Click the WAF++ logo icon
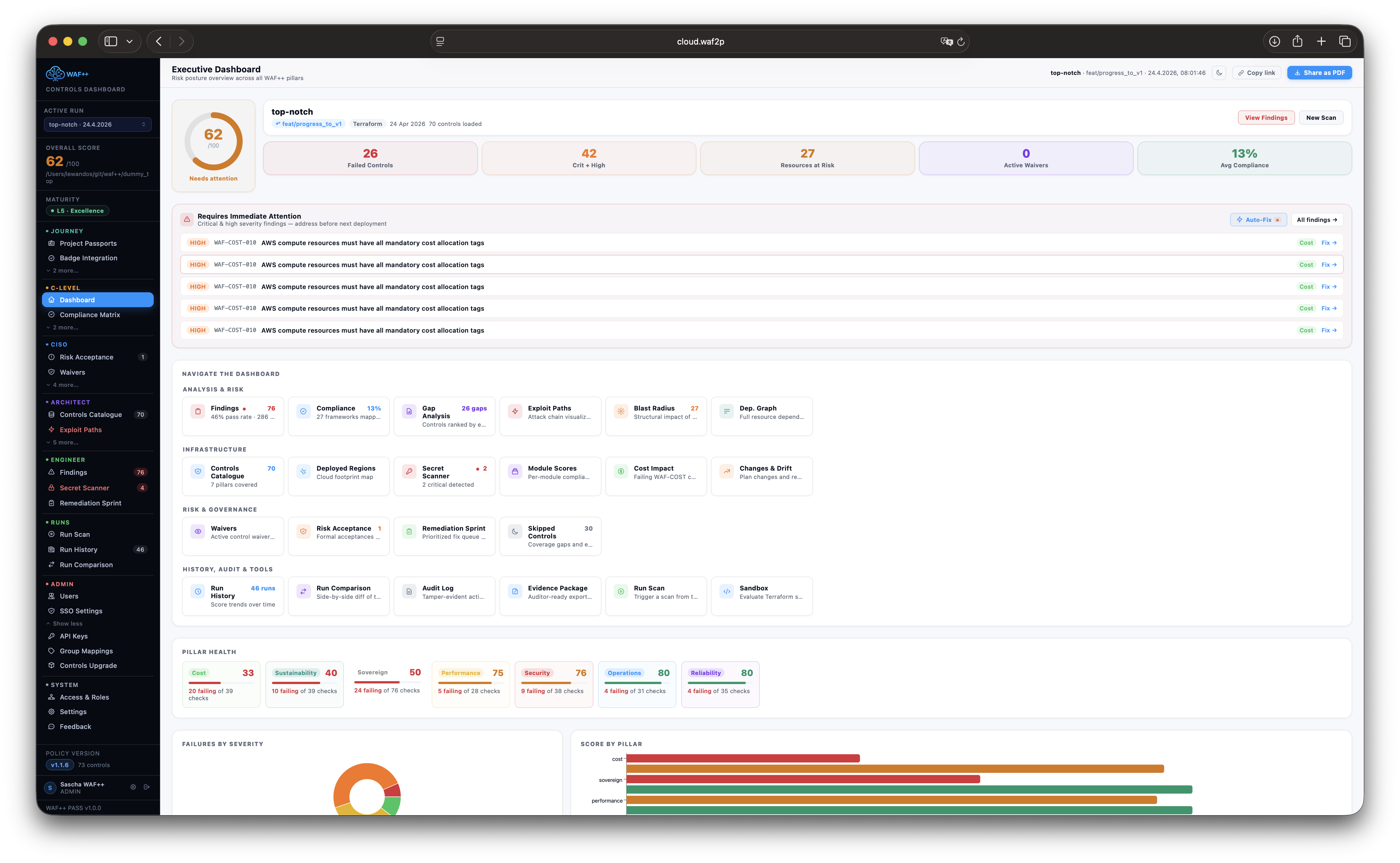This screenshot has width=1400, height=863. (x=55, y=74)
